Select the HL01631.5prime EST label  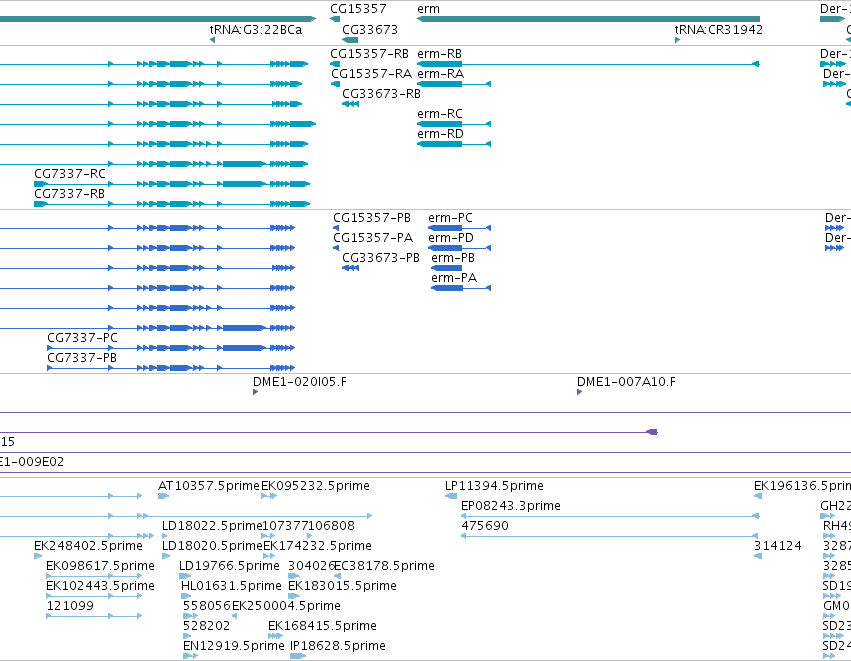click(231, 586)
